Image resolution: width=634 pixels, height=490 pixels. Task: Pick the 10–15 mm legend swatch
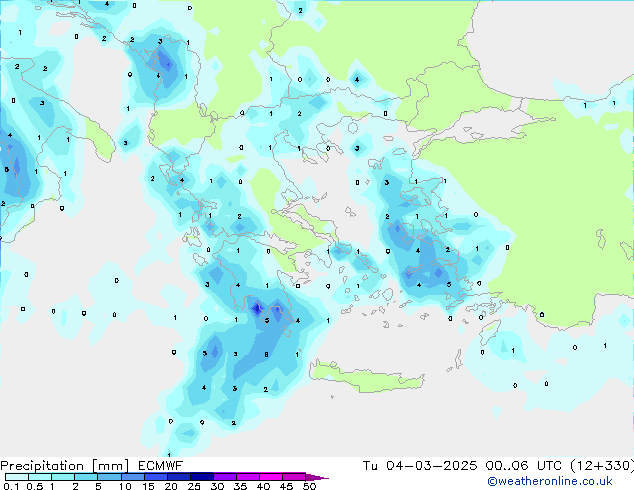(132, 477)
